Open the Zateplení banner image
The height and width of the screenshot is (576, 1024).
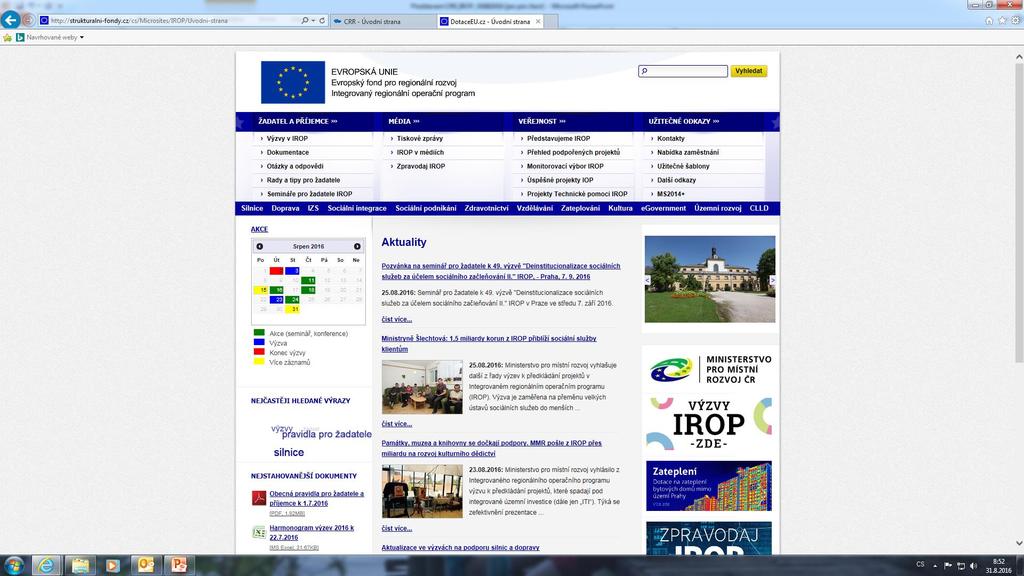point(709,486)
